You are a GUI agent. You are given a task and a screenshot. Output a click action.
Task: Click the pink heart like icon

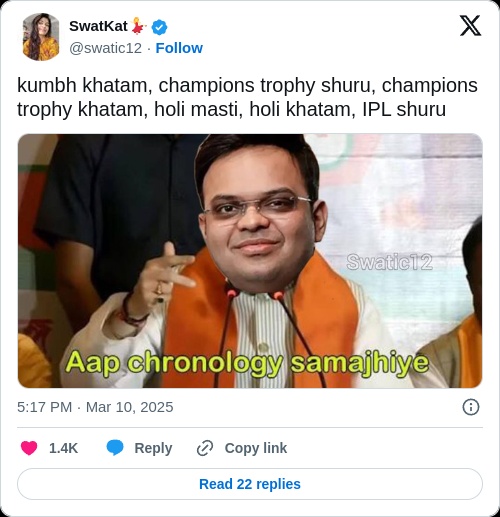[29, 448]
